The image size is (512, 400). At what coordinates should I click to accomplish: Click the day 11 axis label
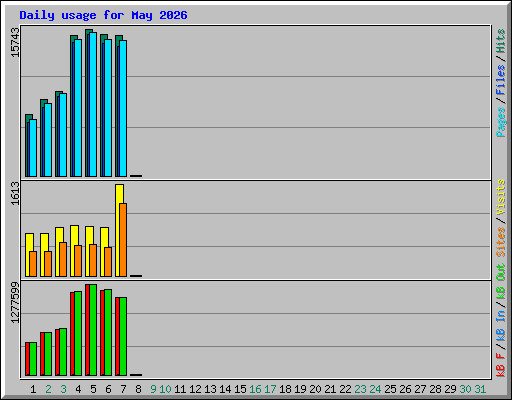pyautogui.click(x=180, y=389)
